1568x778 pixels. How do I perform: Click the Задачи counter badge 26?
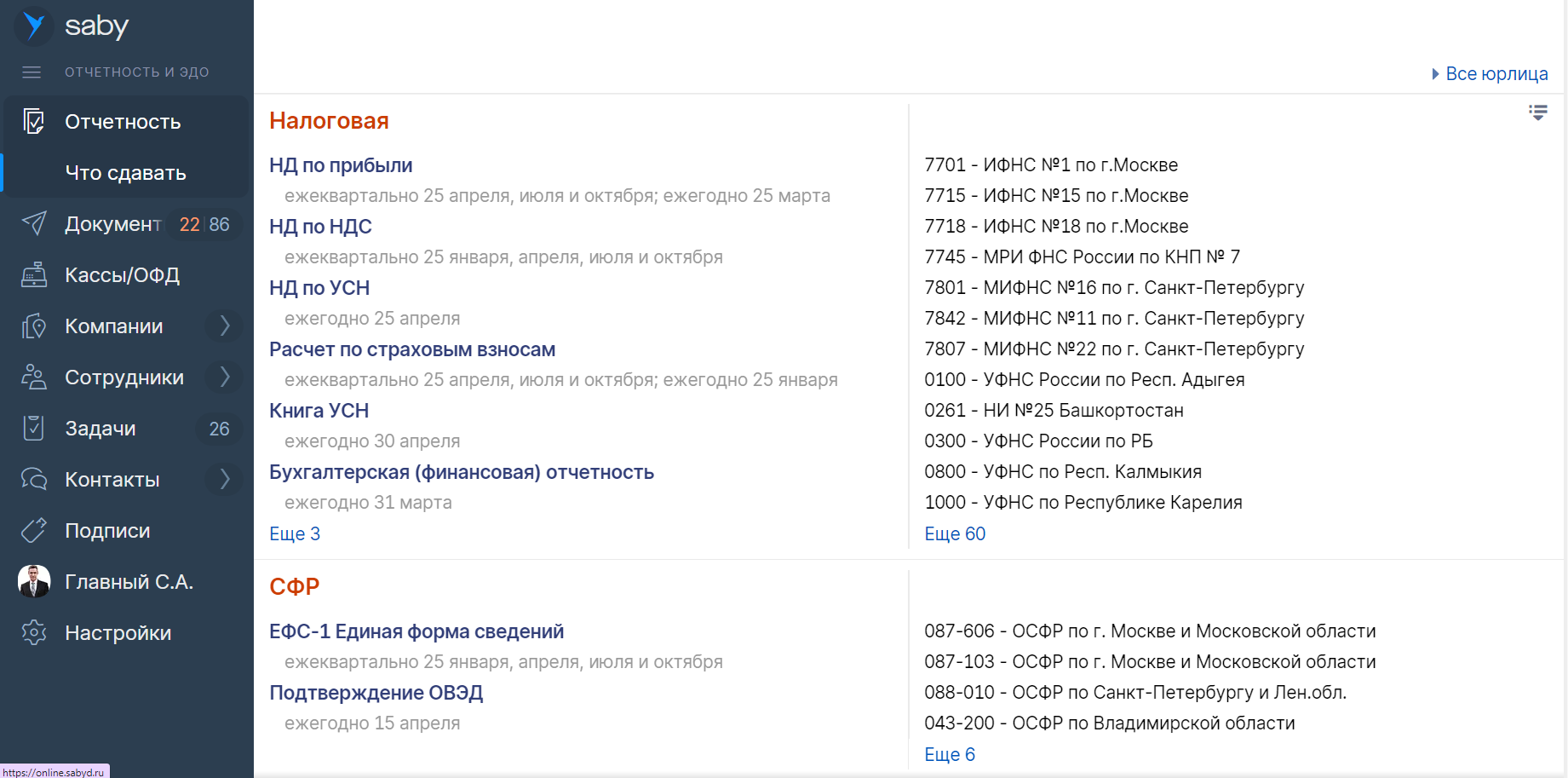[219, 429]
